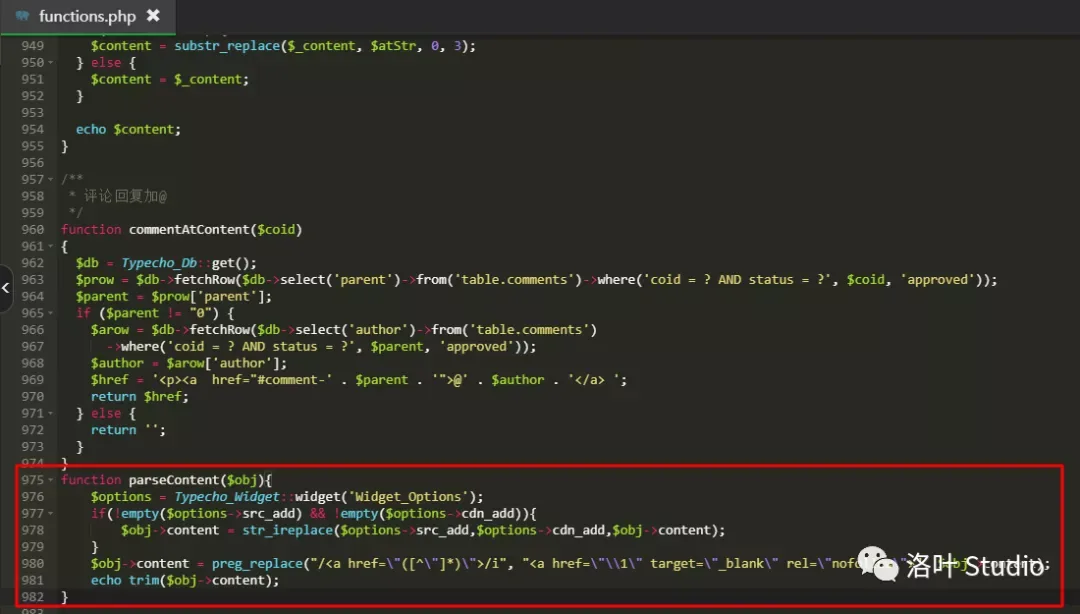Select the functions.php tab
Screen dimensions: 1080x614
point(87,16)
